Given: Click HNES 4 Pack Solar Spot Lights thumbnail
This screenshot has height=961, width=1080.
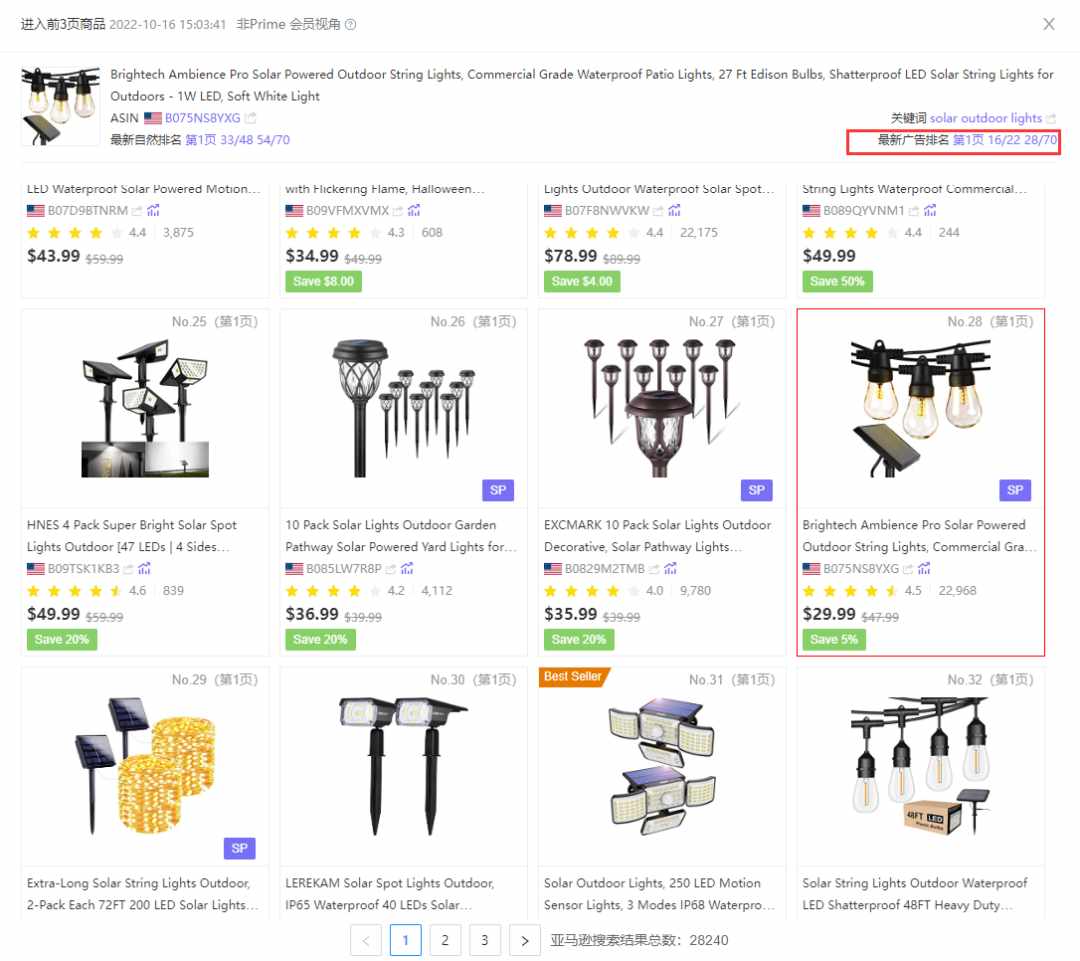Looking at the screenshot, I should 145,409.
